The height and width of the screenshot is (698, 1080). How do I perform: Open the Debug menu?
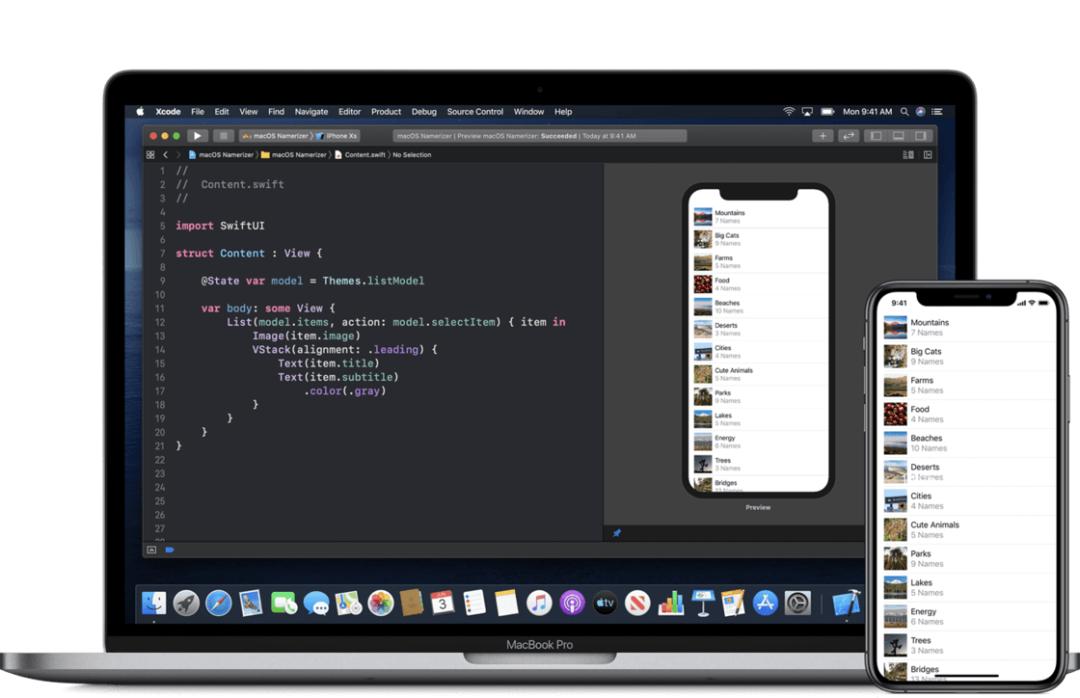[x=424, y=112]
